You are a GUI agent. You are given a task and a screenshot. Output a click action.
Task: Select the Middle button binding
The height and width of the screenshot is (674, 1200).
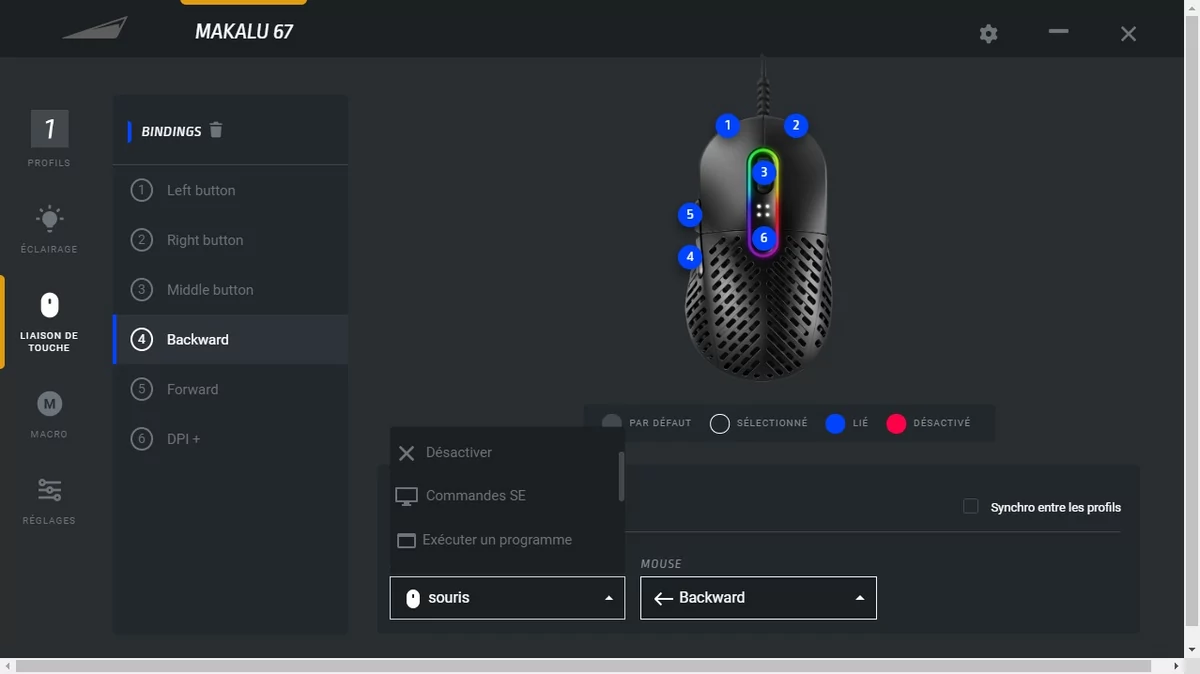click(231, 290)
